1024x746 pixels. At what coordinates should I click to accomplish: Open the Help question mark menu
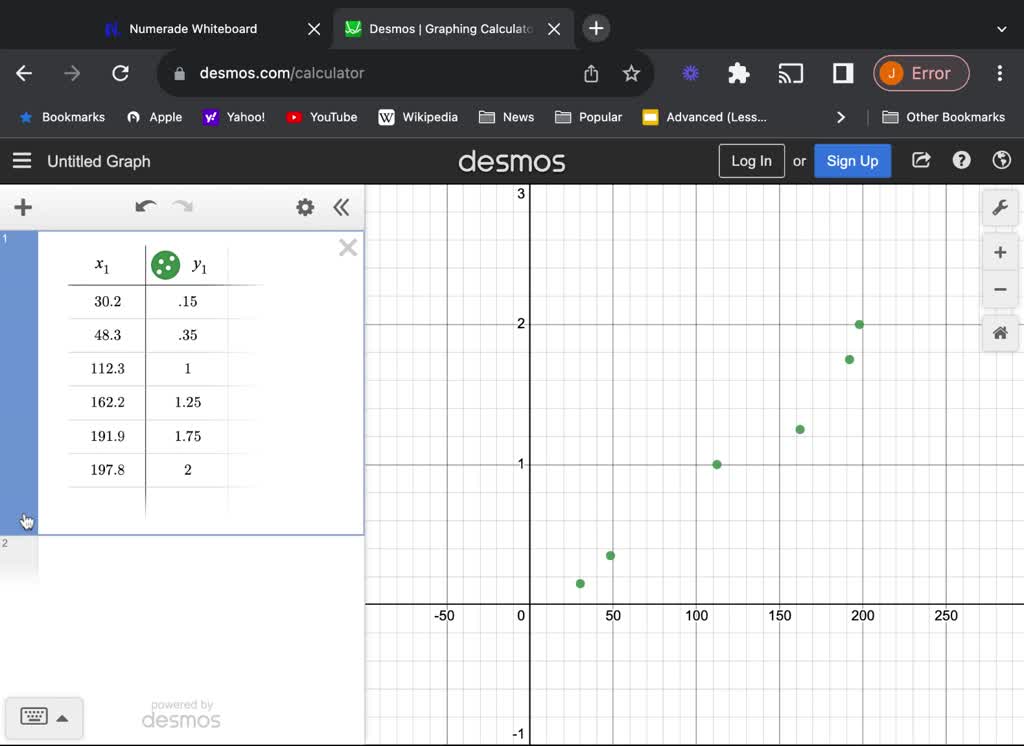click(x=961, y=161)
